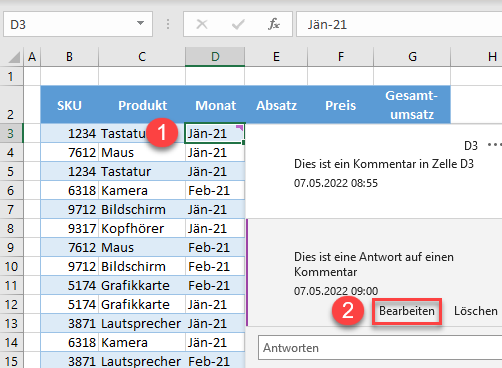Click the Preis header cell
This screenshot has height=368, width=502.
point(341,105)
